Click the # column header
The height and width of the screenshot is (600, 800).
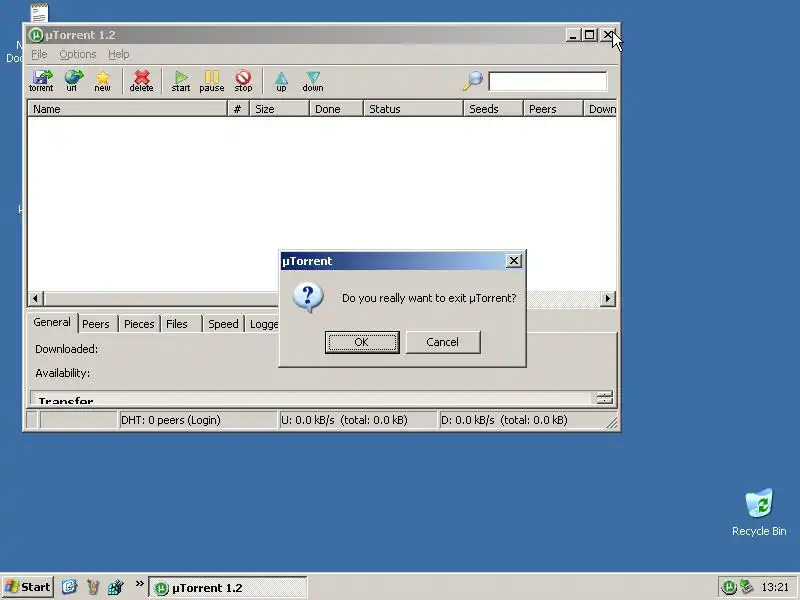coord(238,109)
